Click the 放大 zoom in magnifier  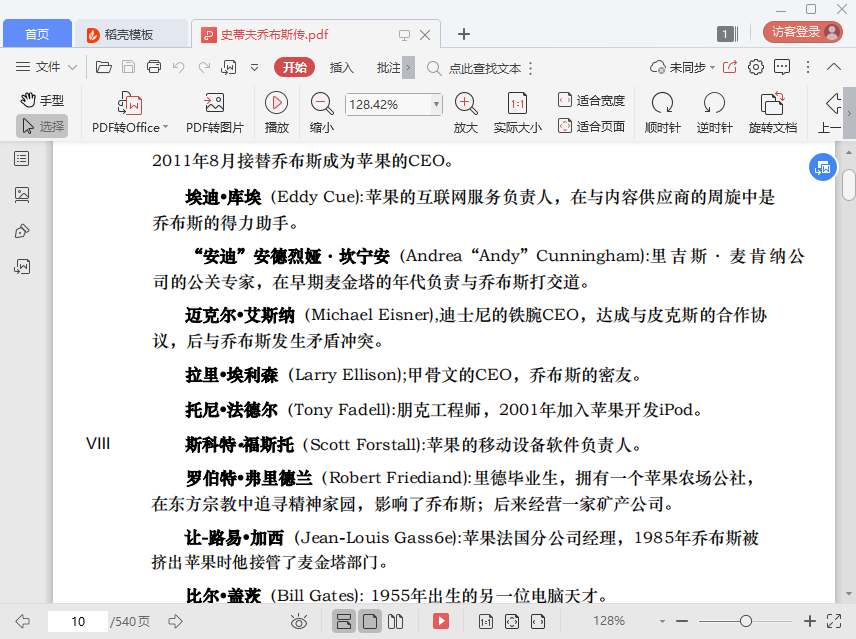tap(466, 112)
